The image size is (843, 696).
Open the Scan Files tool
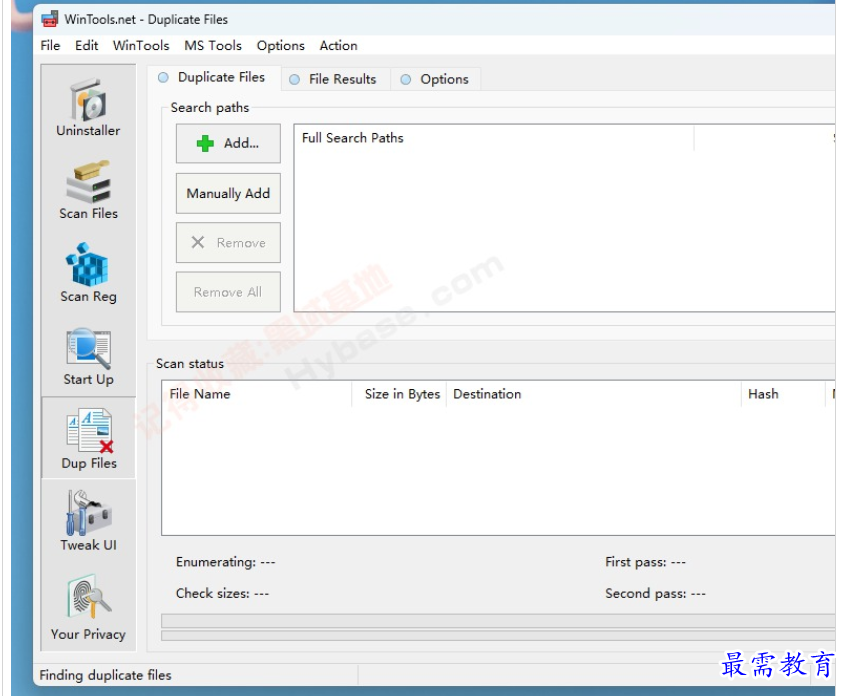[x=88, y=190]
